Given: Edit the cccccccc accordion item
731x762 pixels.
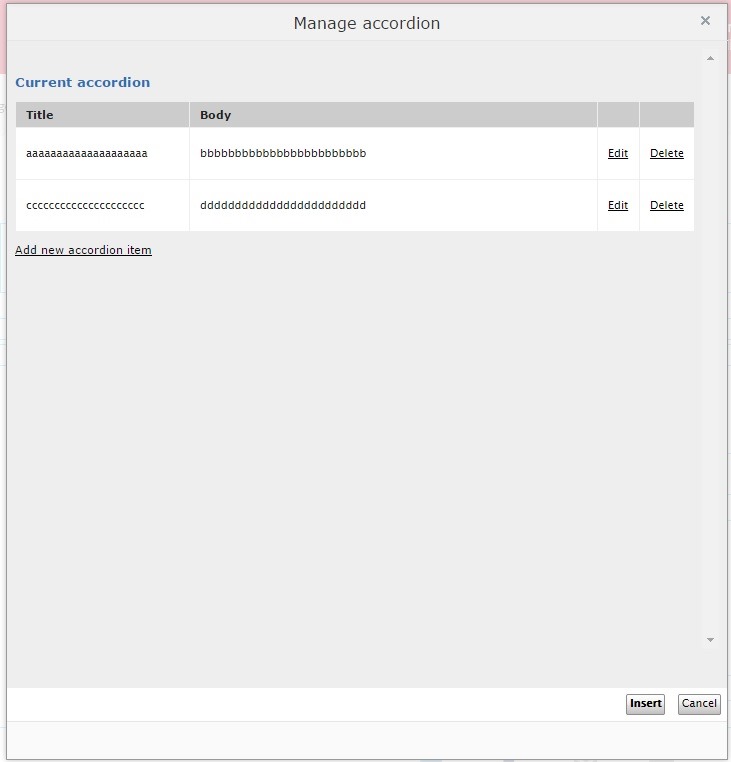Looking at the screenshot, I should pyautogui.click(x=618, y=206).
